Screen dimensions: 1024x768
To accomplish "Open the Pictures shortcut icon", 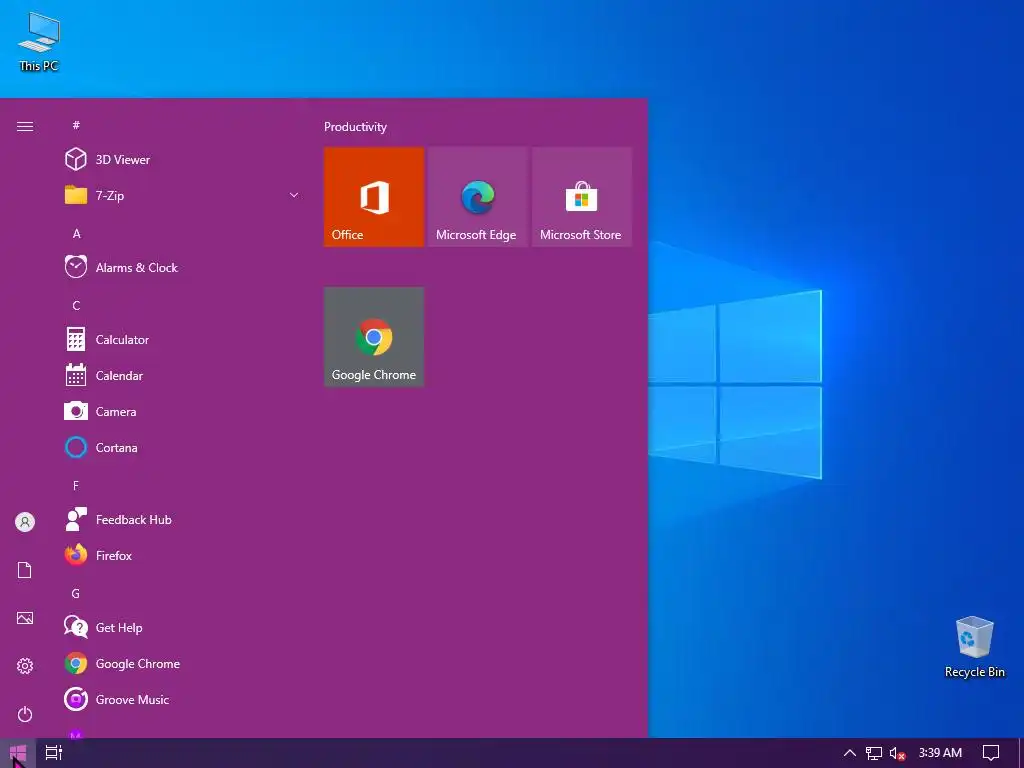I will (x=25, y=618).
